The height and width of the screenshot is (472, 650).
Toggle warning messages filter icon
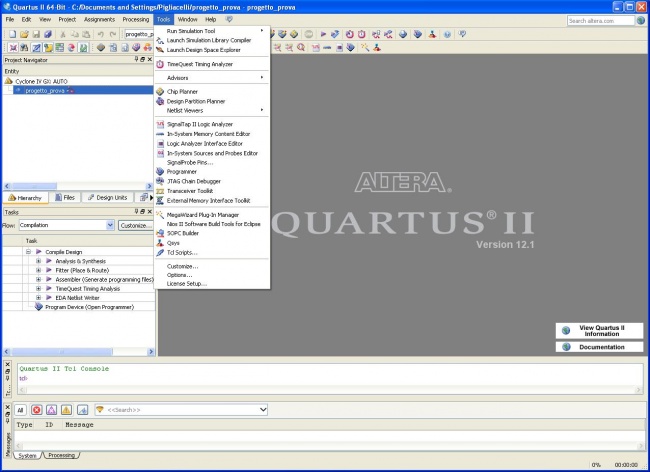pyautogui.click(x=66, y=410)
